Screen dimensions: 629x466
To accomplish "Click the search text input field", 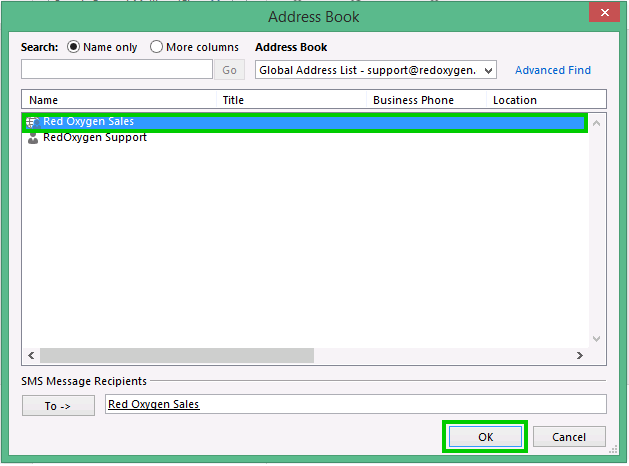I will pos(117,69).
